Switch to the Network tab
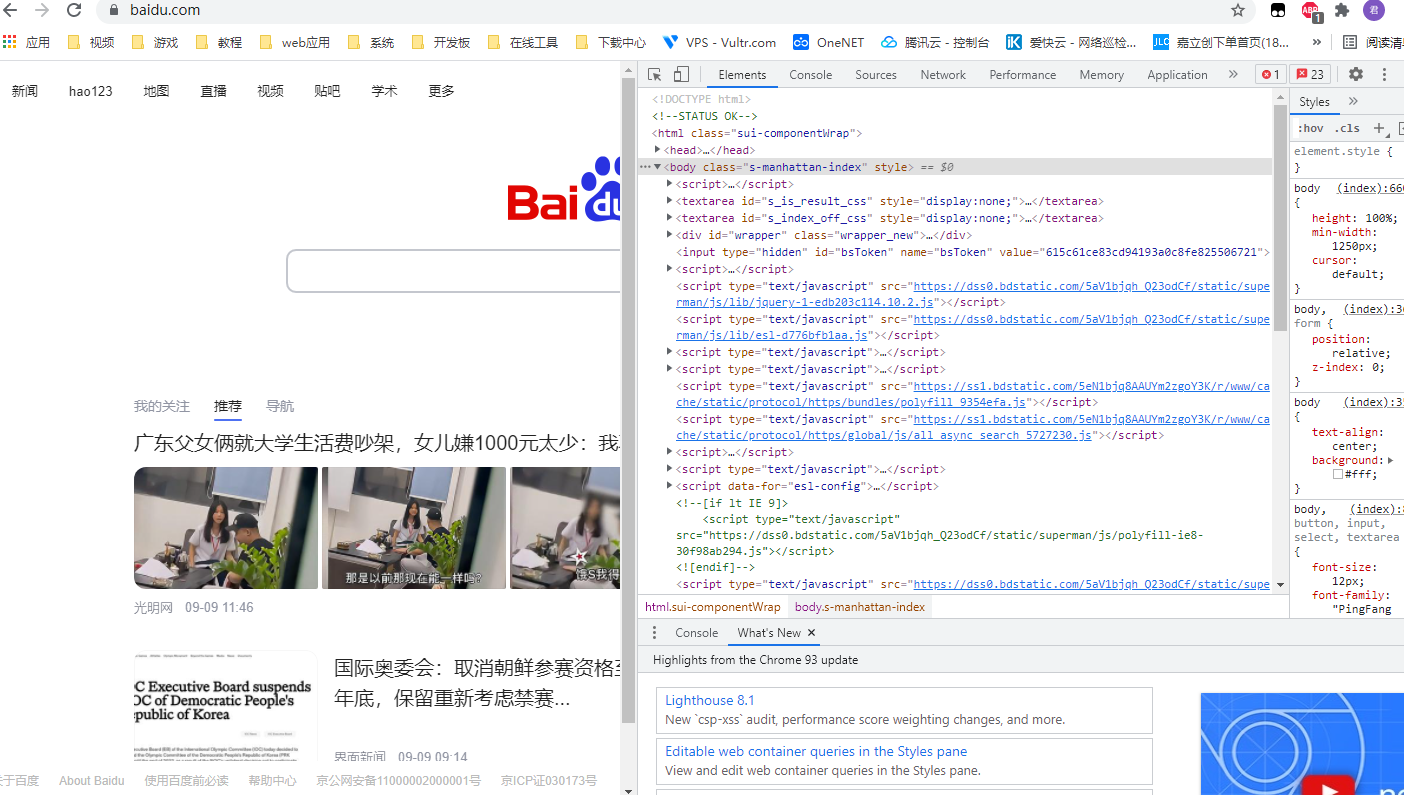The height and width of the screenshot is (795, 1404). click(943, 75)
